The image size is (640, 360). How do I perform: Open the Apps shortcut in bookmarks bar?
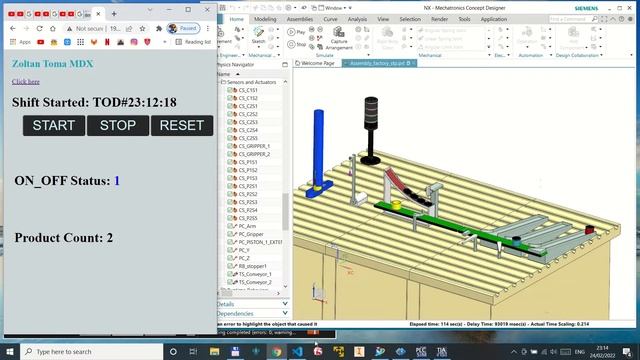coord(20,42)
